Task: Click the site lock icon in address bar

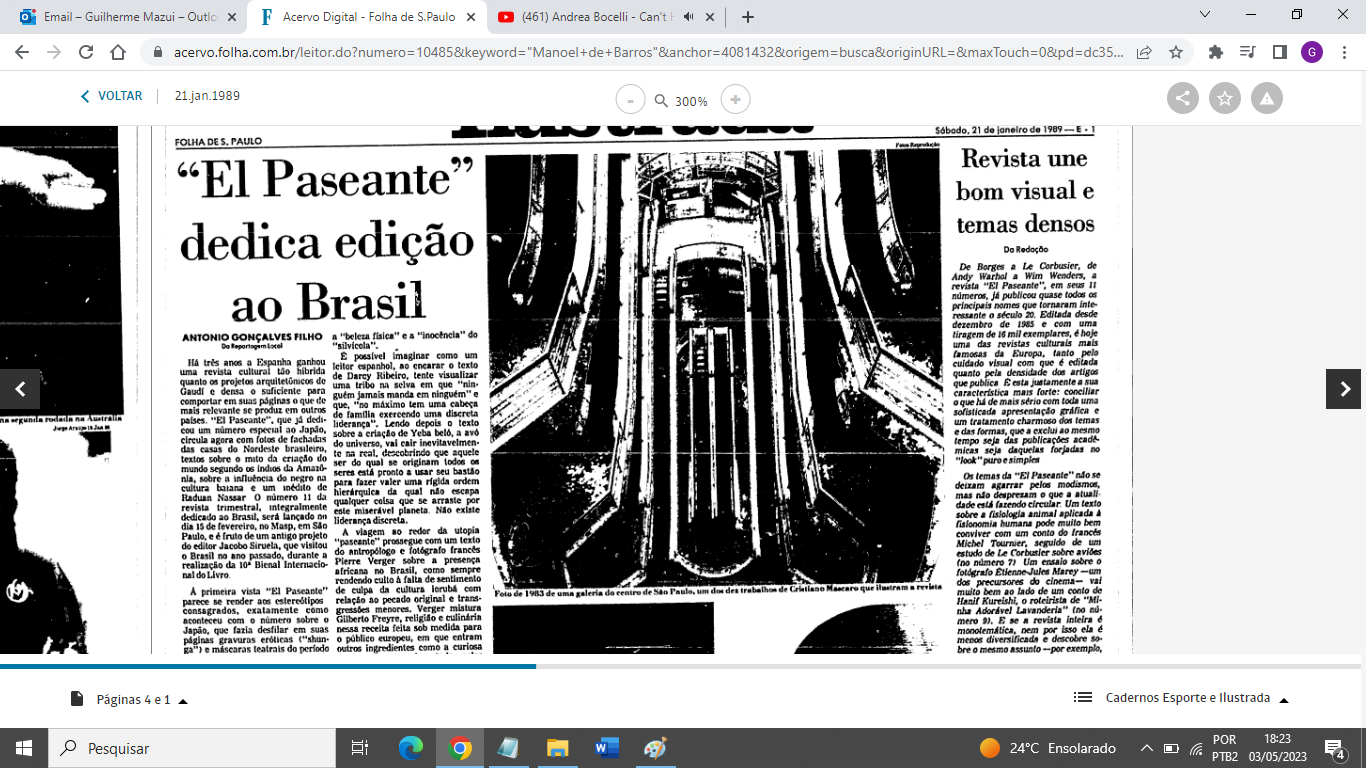Action: (157, 52)
